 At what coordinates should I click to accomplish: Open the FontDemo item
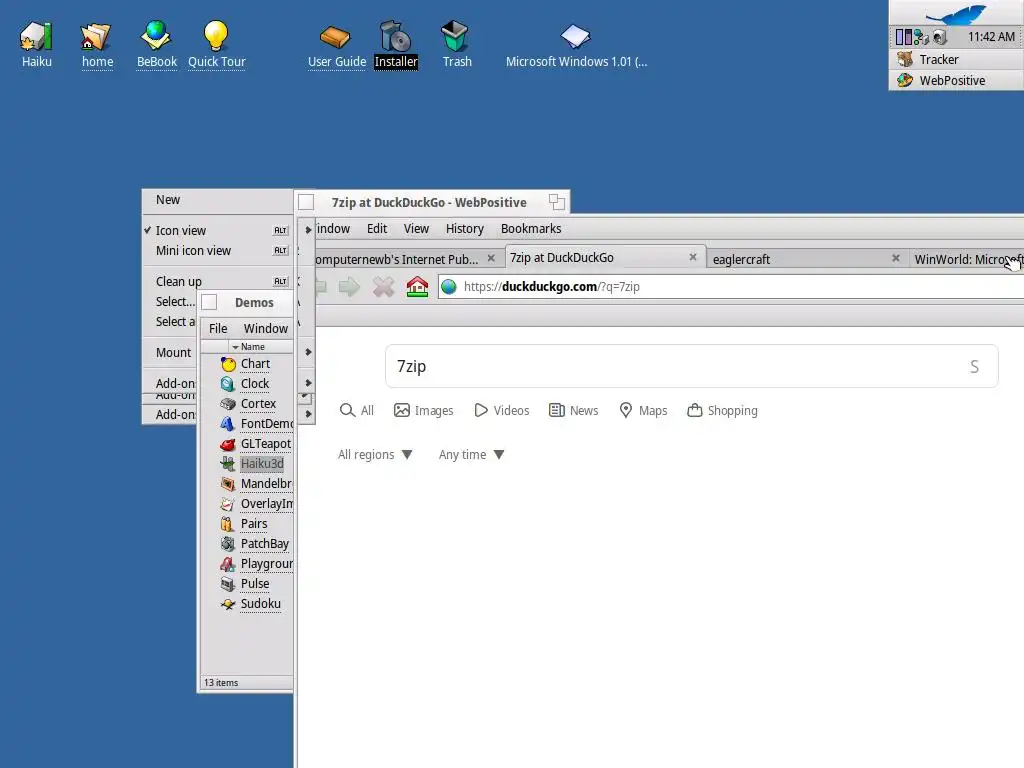click(256, 424)
